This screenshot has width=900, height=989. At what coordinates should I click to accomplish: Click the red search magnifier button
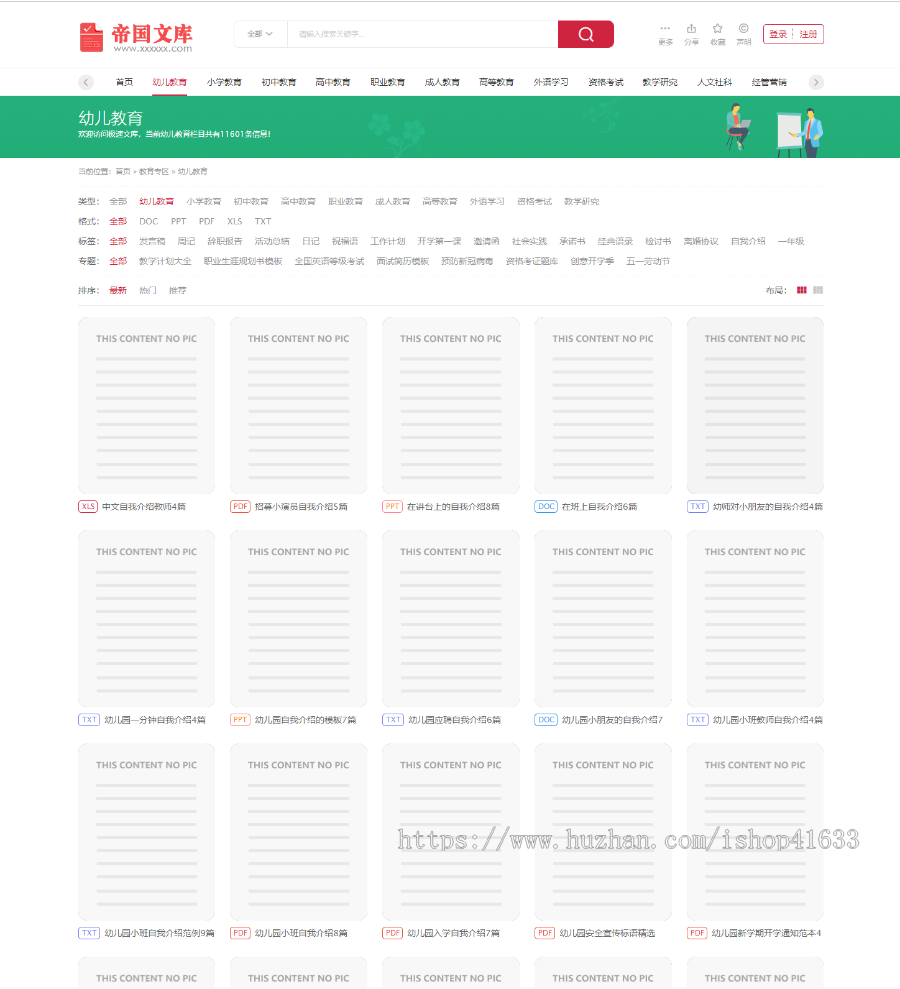point(585,34)
